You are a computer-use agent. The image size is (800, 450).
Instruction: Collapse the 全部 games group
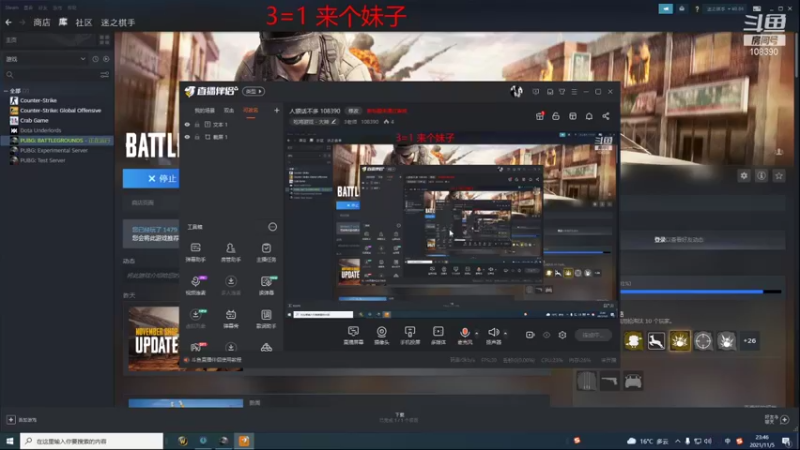click(x=6, y=91)
